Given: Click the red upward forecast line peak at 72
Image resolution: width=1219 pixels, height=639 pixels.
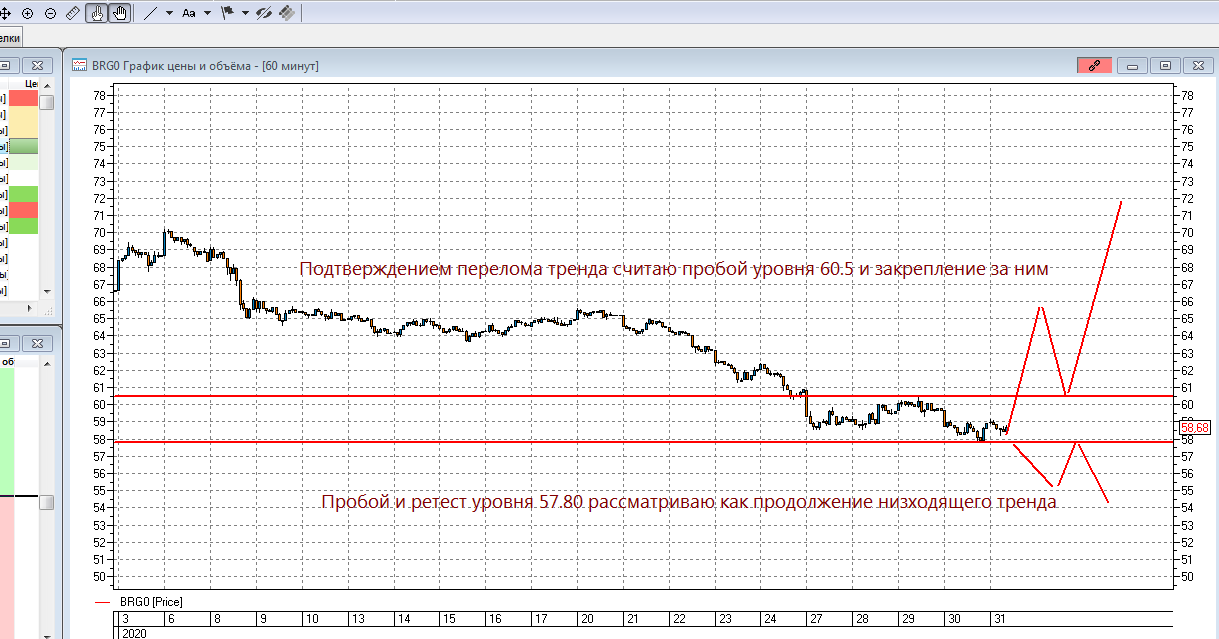Looking at the screenshot, I should [x=1121, y=201].
